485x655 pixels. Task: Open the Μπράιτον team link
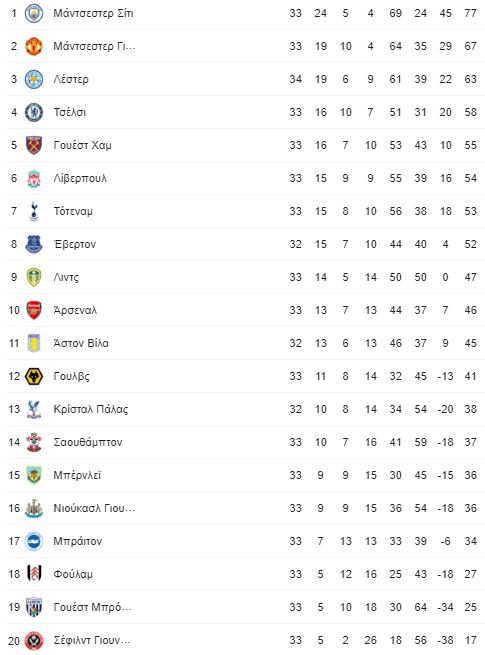(78, 541)
